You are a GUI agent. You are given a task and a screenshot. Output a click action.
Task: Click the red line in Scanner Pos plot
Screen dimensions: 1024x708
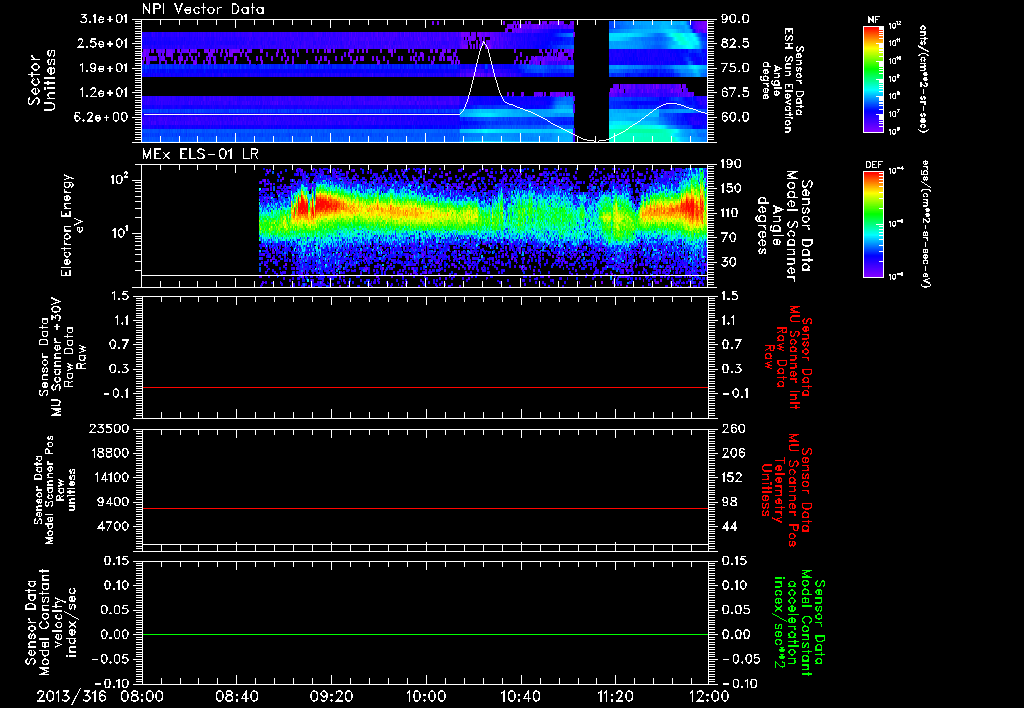[425, 508]
